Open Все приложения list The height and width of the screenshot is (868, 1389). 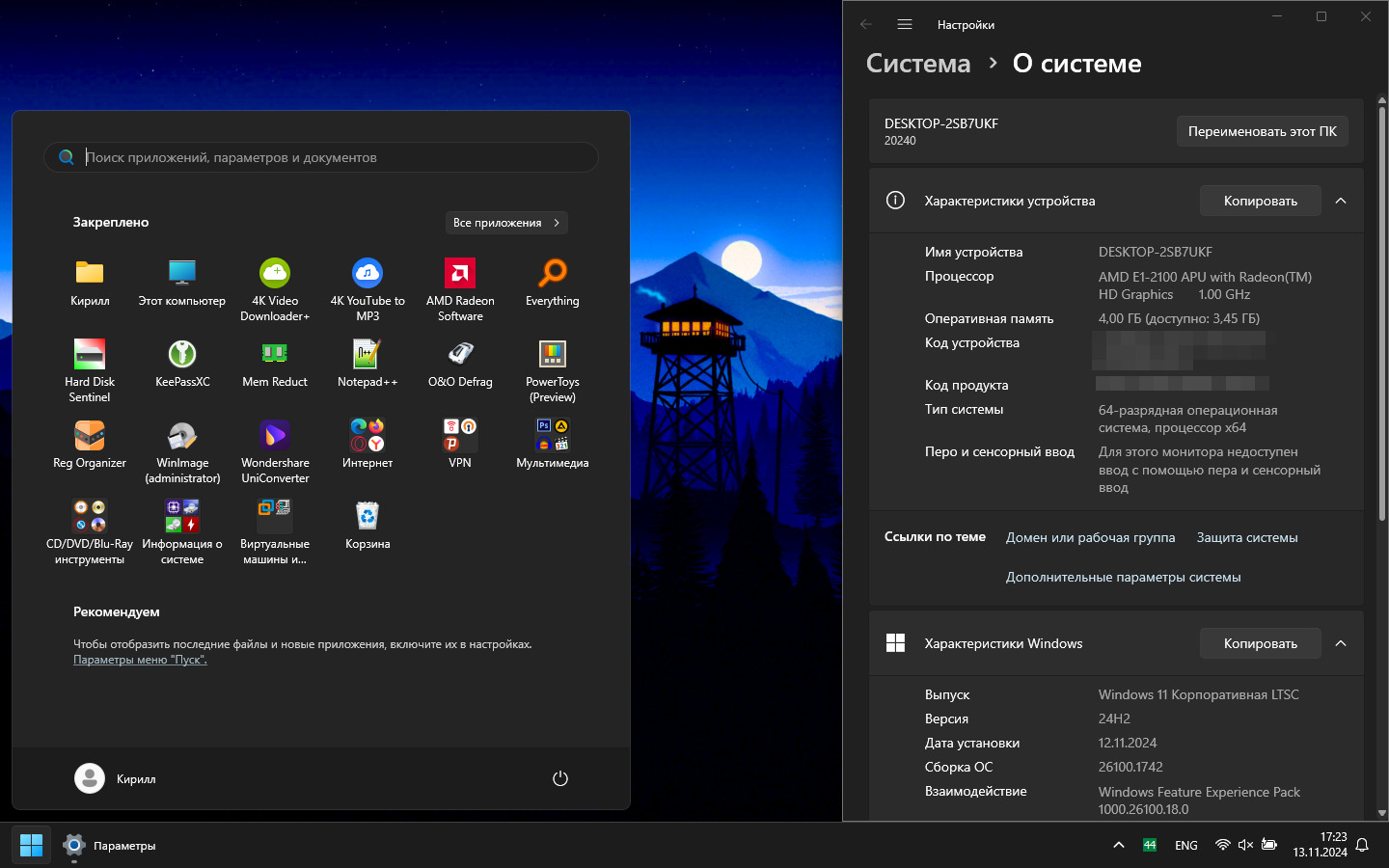point(506,223)
